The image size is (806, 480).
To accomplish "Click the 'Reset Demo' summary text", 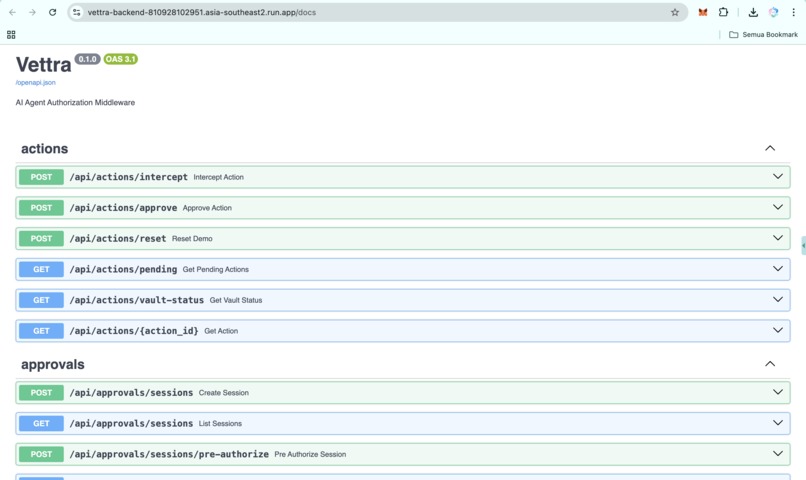I will coord(192,239).
